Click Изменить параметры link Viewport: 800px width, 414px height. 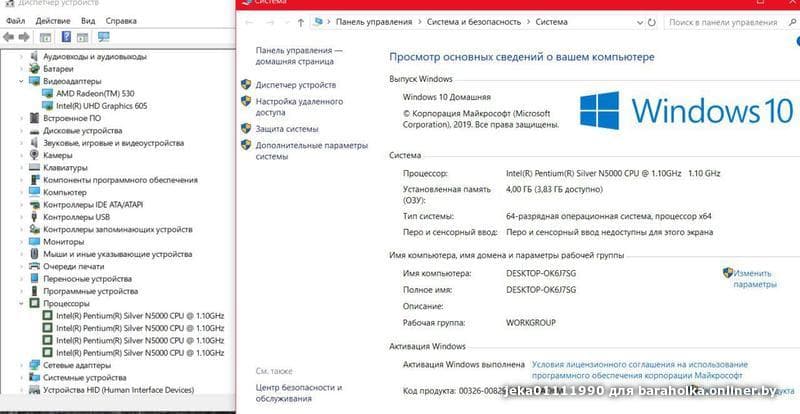tap(755, 279)
